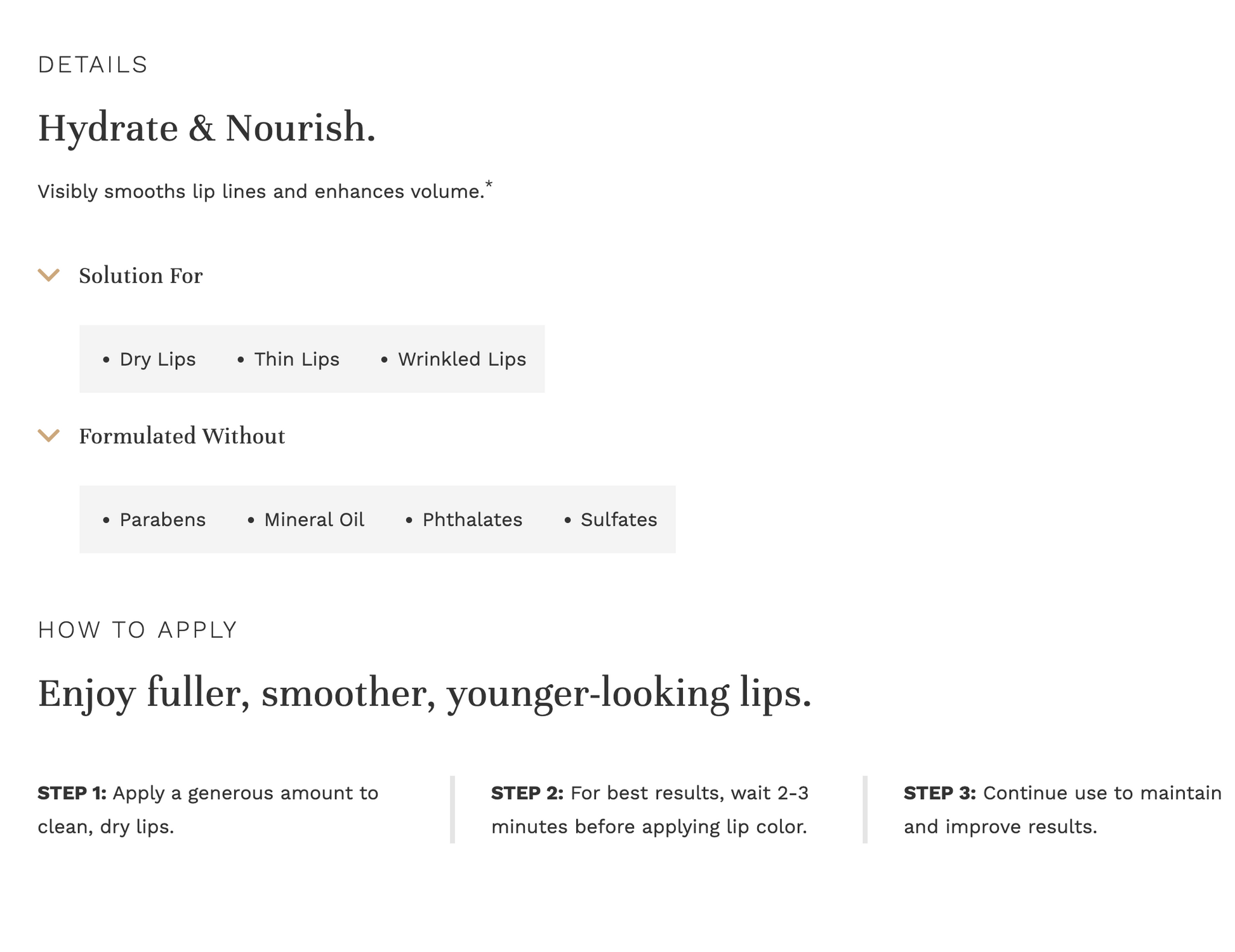Click the asterisk footnote after 'volume.'
This screenshot has height=952, width=1235.
[x=489, y=185]
